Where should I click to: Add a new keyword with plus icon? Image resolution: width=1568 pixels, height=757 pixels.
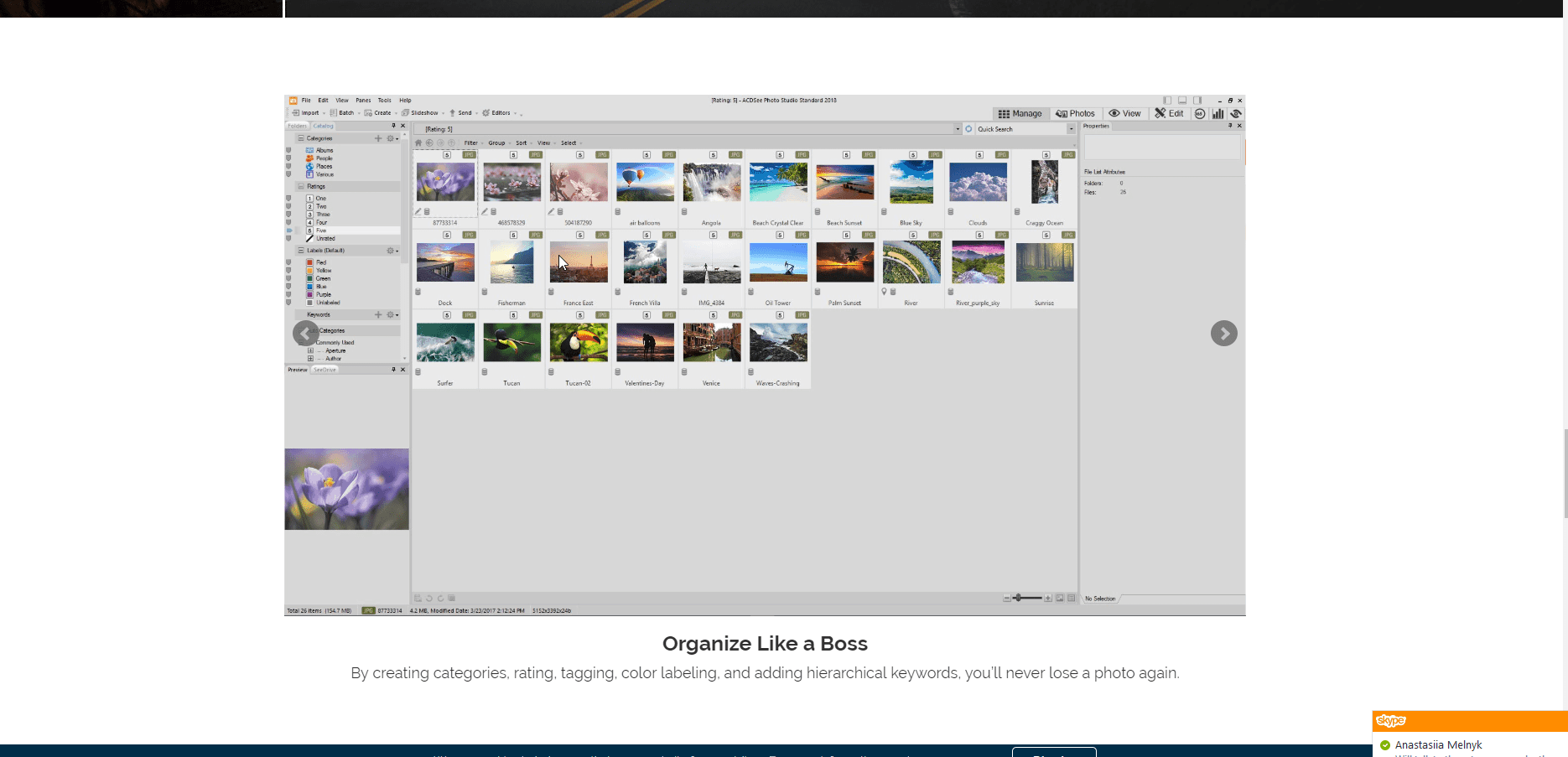click(378, 315)
